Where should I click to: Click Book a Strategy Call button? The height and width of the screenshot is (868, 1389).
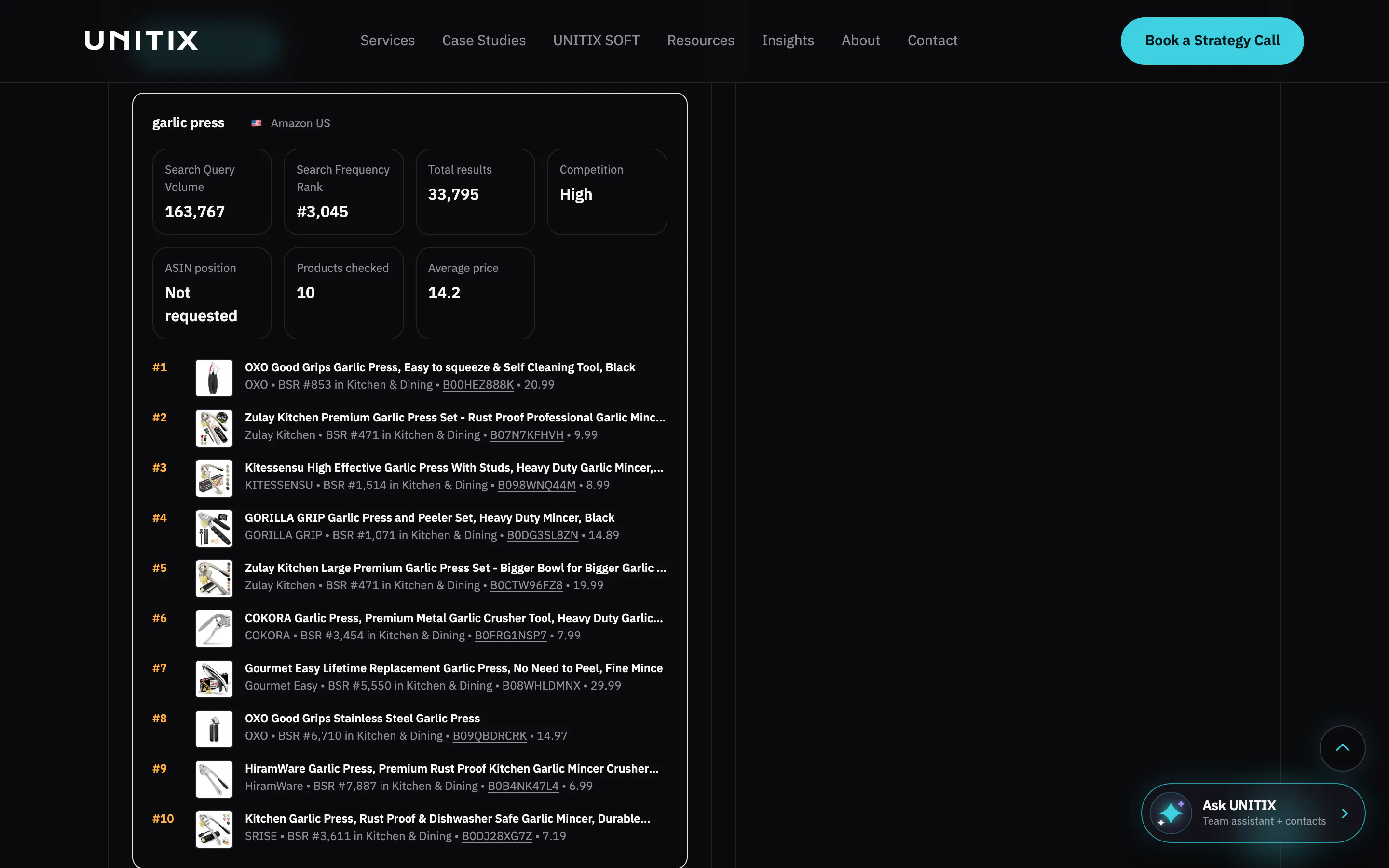pyautogui.click(x=1212, y=41)
